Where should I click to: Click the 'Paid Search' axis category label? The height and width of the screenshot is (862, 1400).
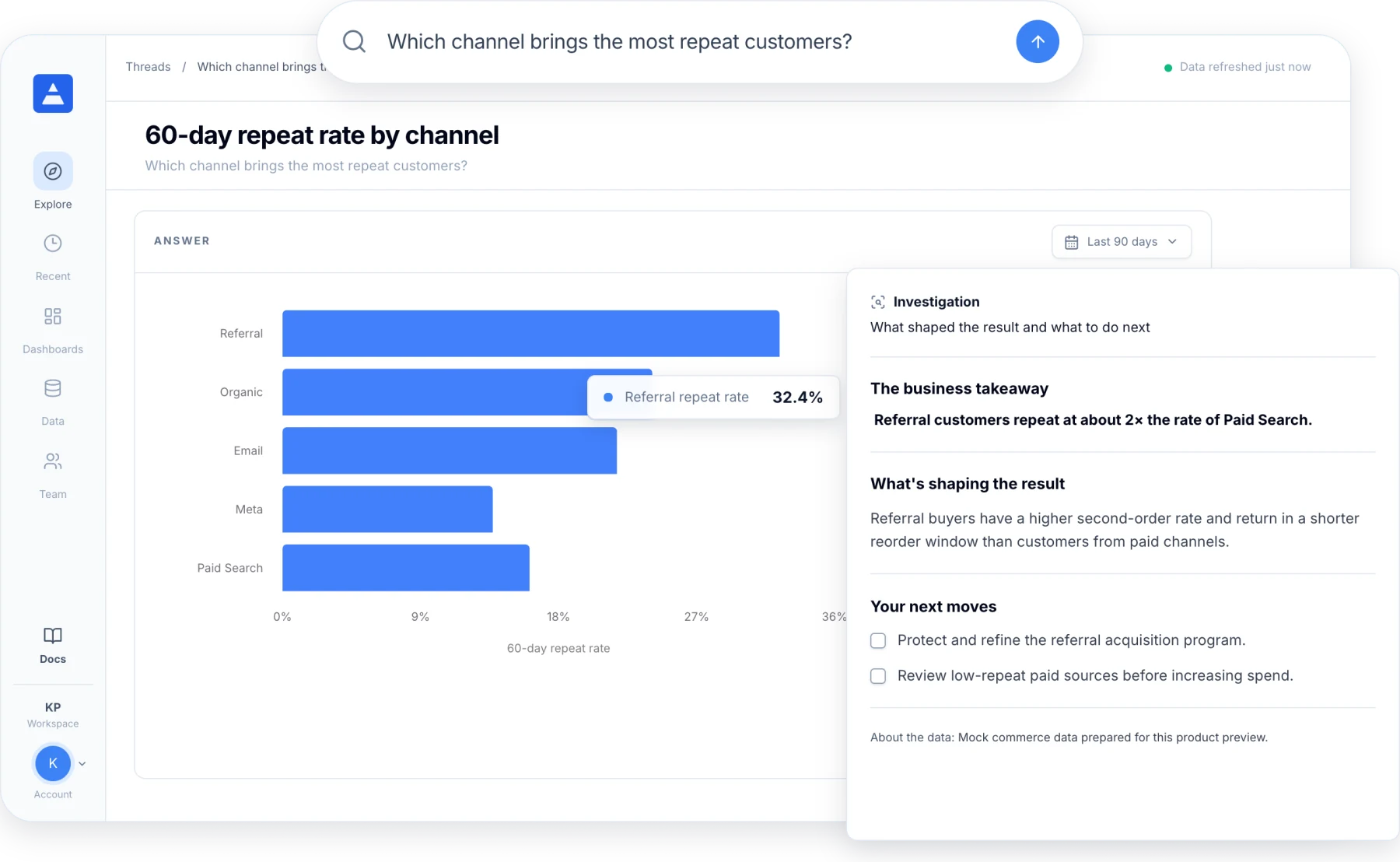coord(229,568)
